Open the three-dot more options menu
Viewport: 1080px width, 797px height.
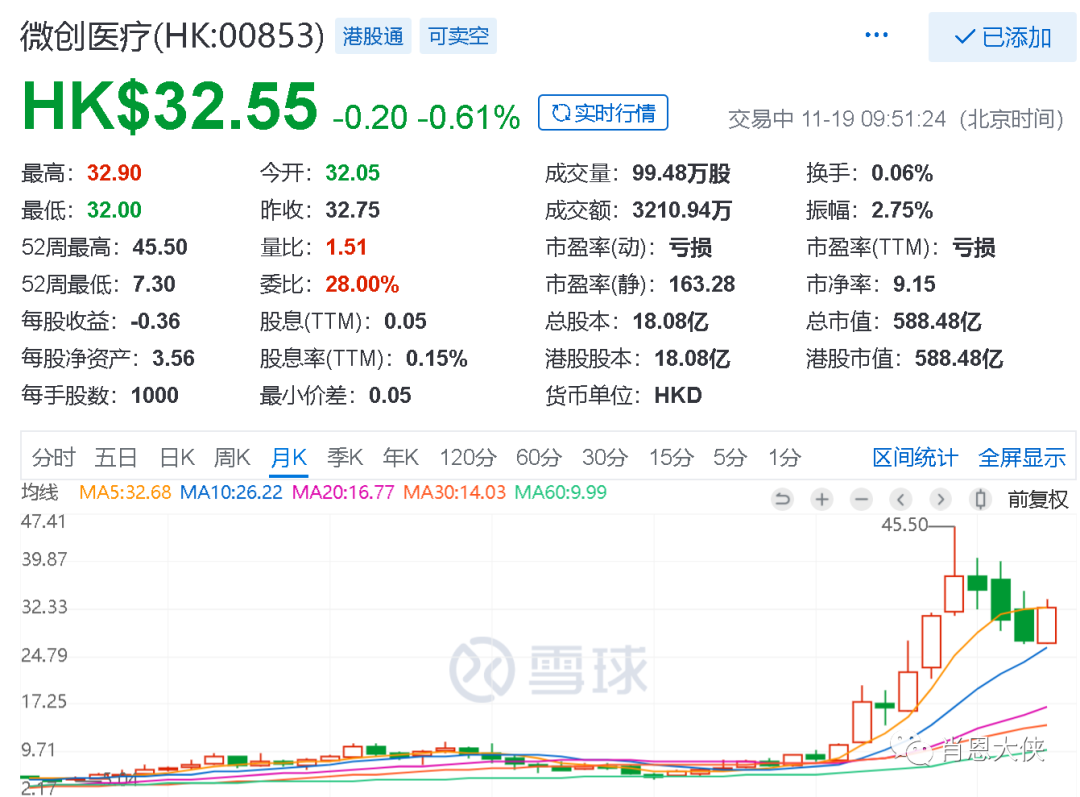point(876,36)
